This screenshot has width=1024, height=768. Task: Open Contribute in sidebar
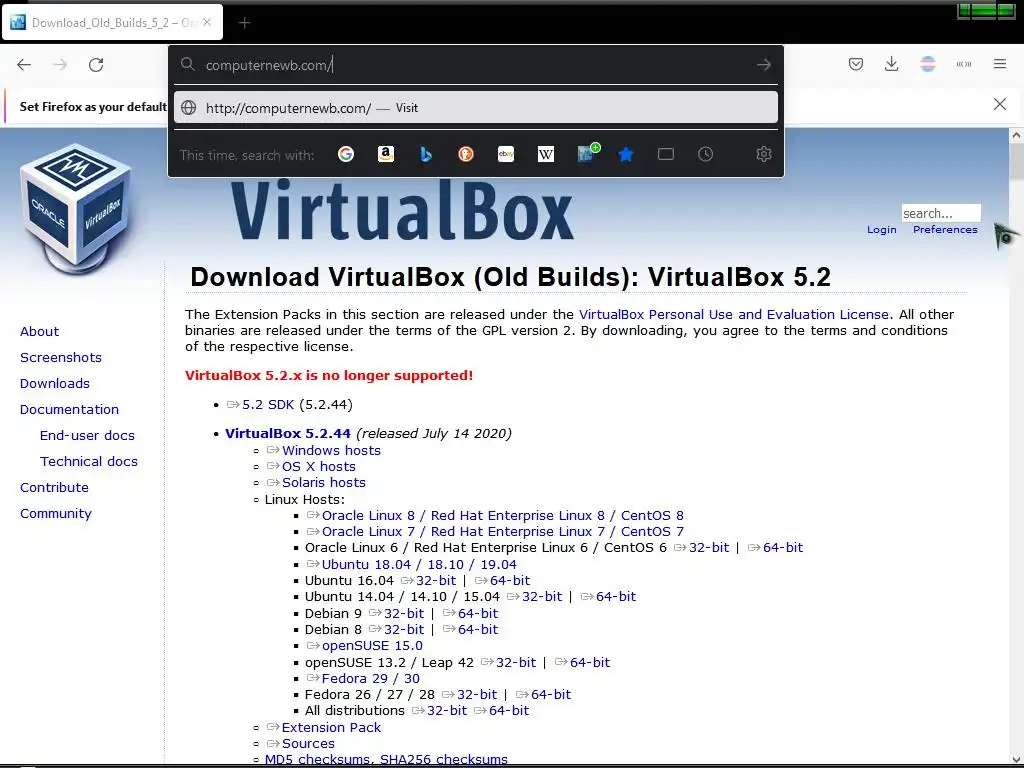coord(54,487)
